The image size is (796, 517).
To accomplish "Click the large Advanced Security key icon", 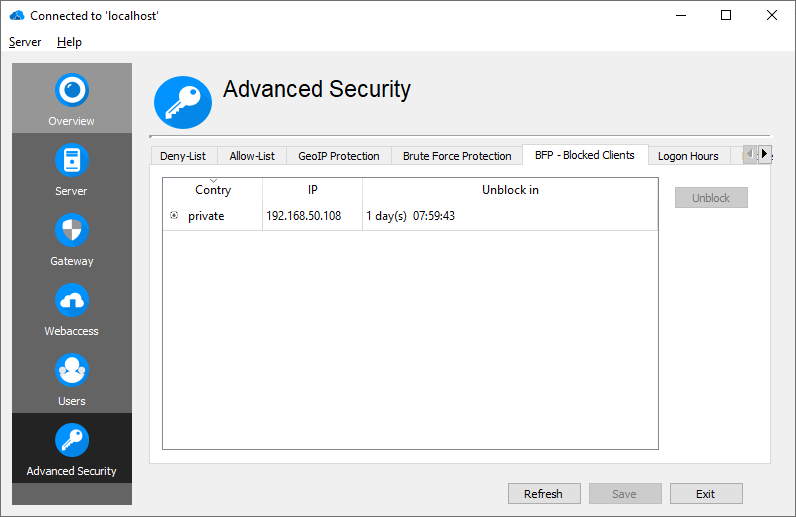I will [x=183, y=102].
